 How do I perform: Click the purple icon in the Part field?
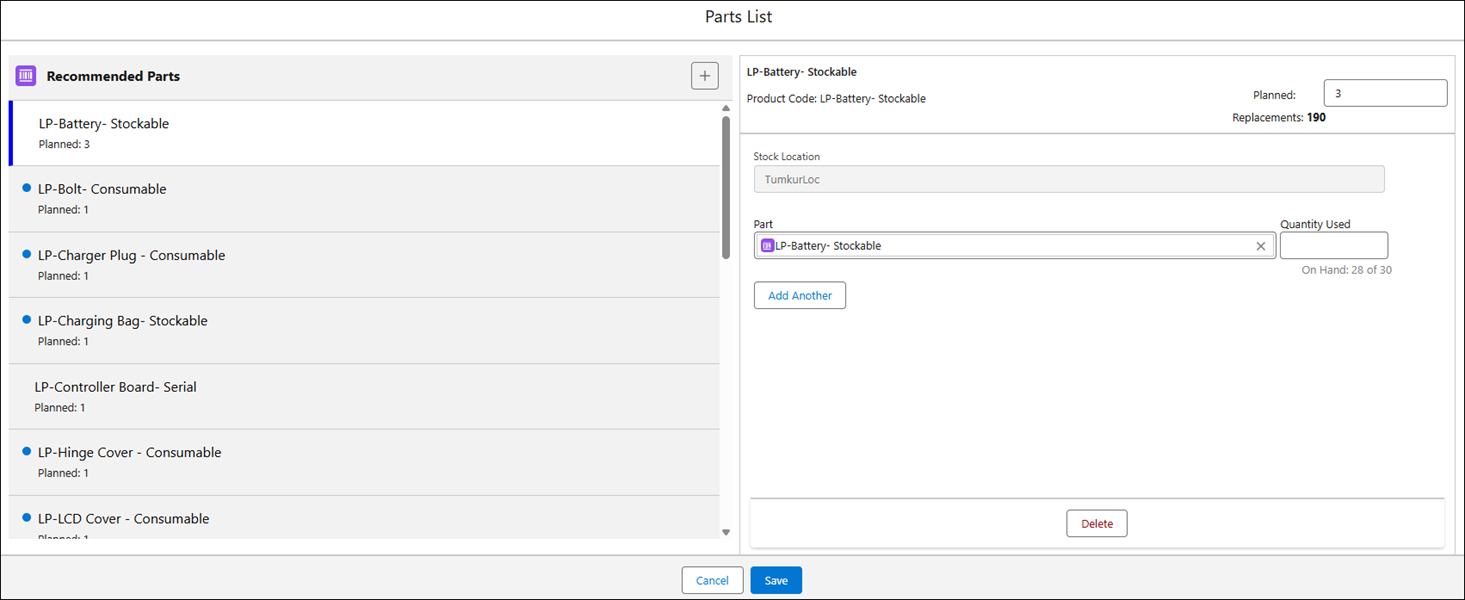click(767, 246)
